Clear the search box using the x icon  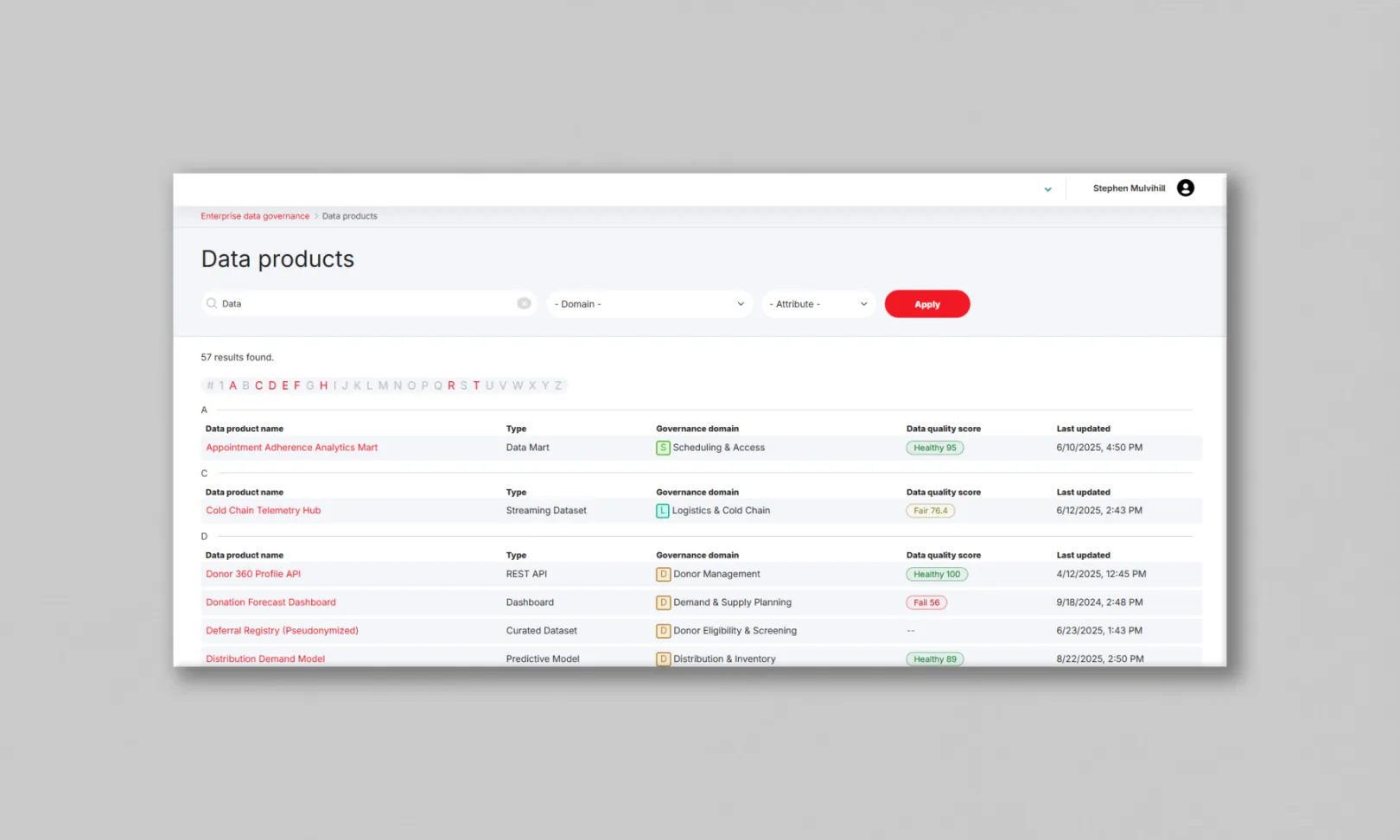[x=524, y=302]
